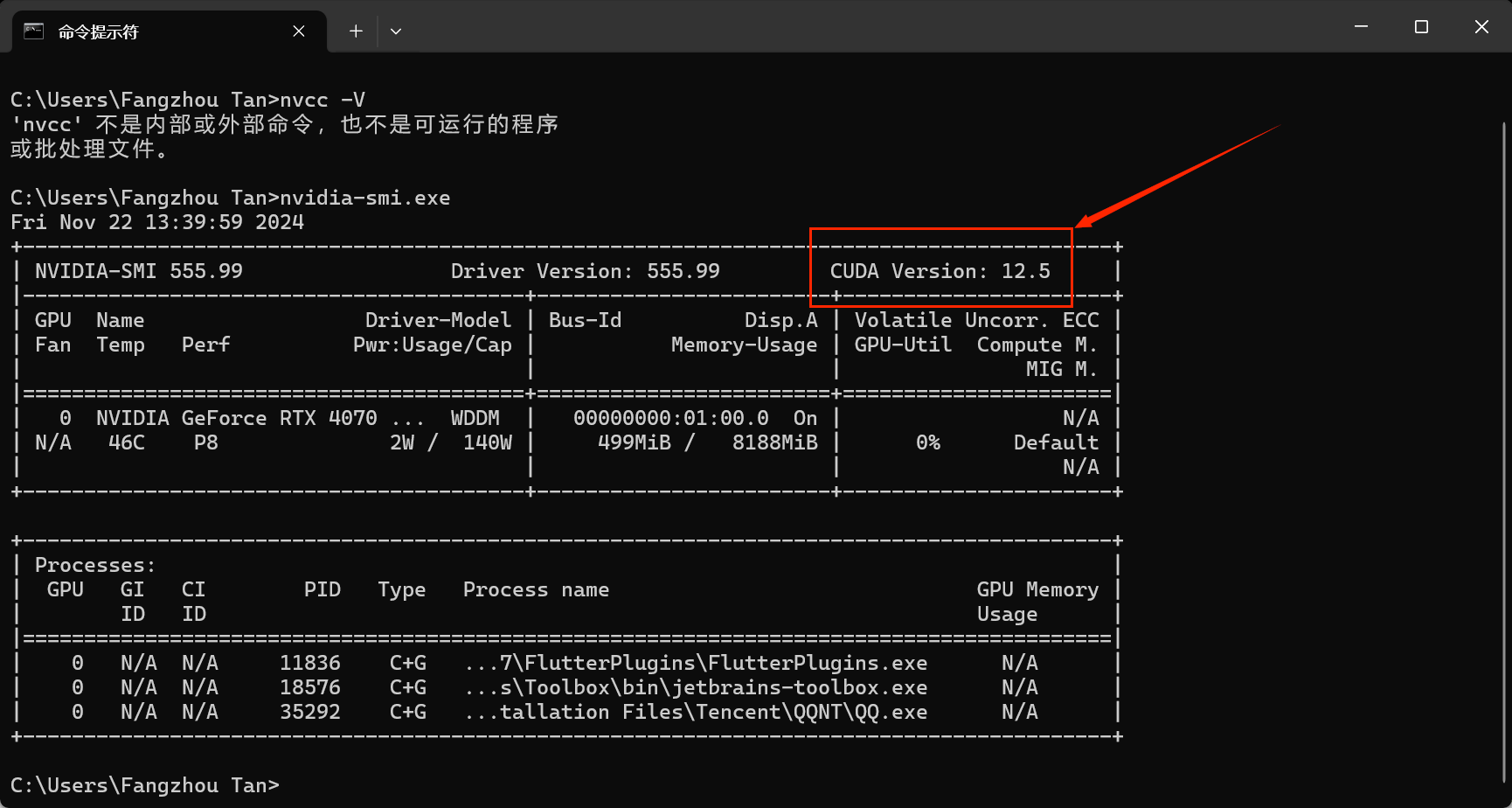Open a new terminal tab

pyautogui.click(x=356, y=31)
